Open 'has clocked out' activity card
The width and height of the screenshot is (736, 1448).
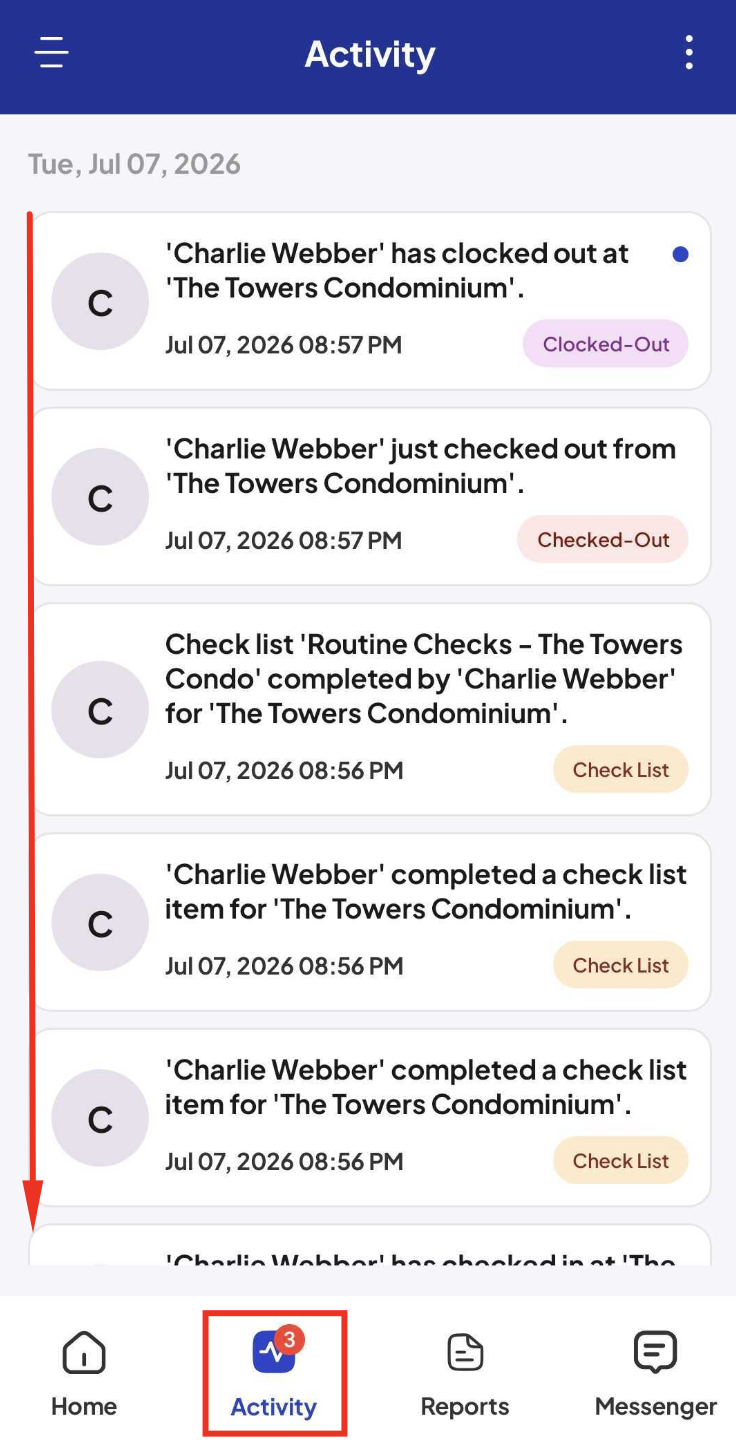point(370,301)
